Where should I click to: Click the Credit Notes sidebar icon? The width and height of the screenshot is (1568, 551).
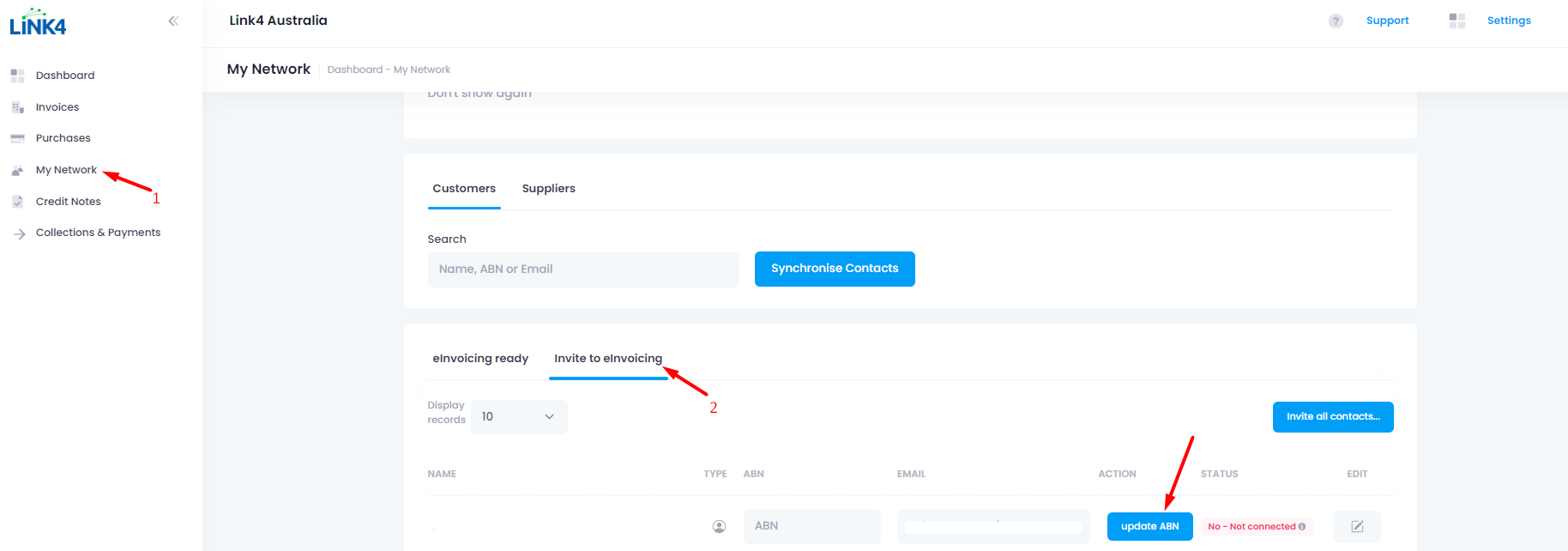point(17,202)
